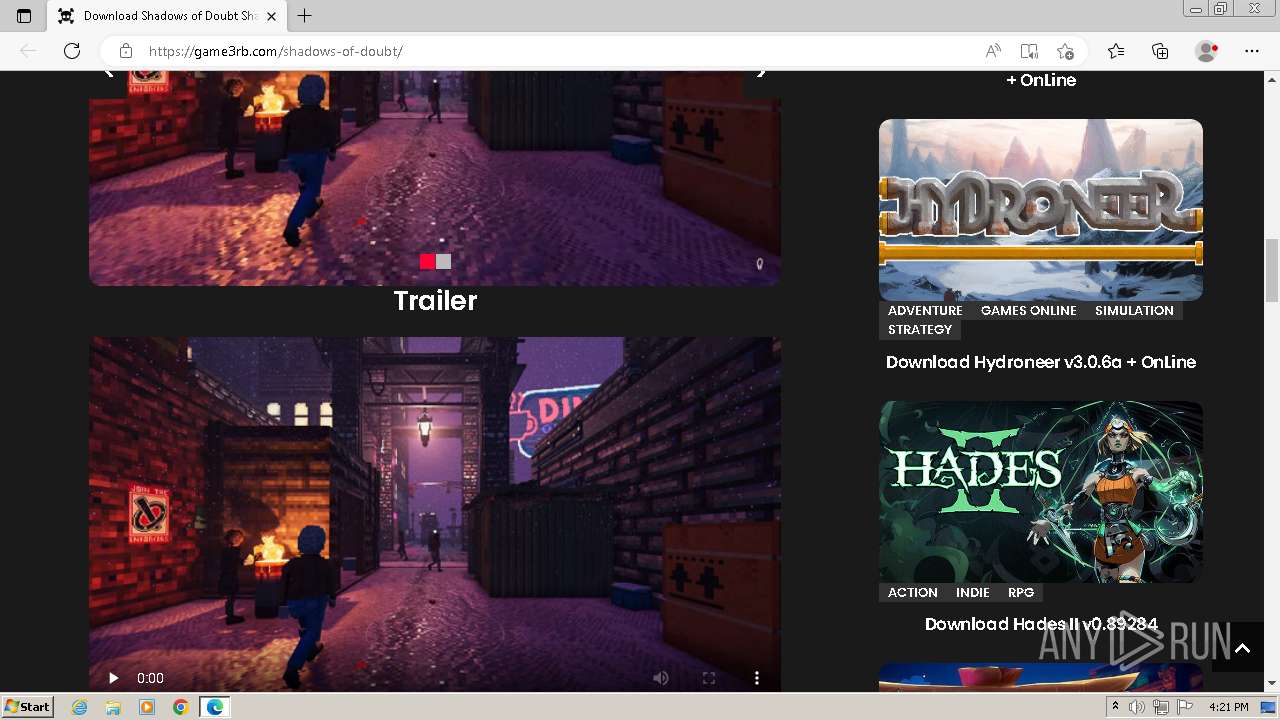Viewport: 1280px width, 720px height.
Task: Go to next screenshot in slider
Action: point(761,74)
